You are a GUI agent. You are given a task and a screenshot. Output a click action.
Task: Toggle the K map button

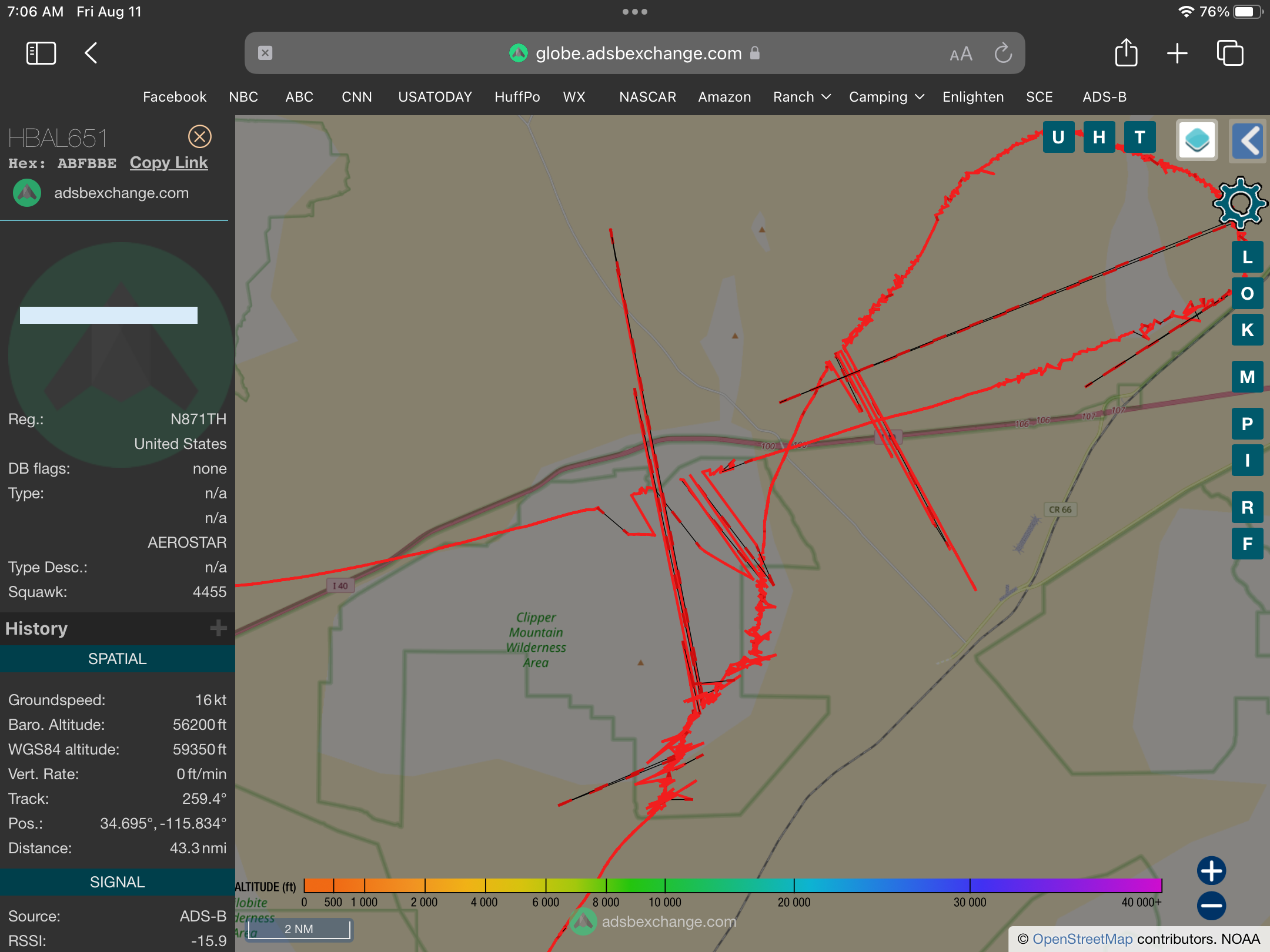pos(1248,330)
